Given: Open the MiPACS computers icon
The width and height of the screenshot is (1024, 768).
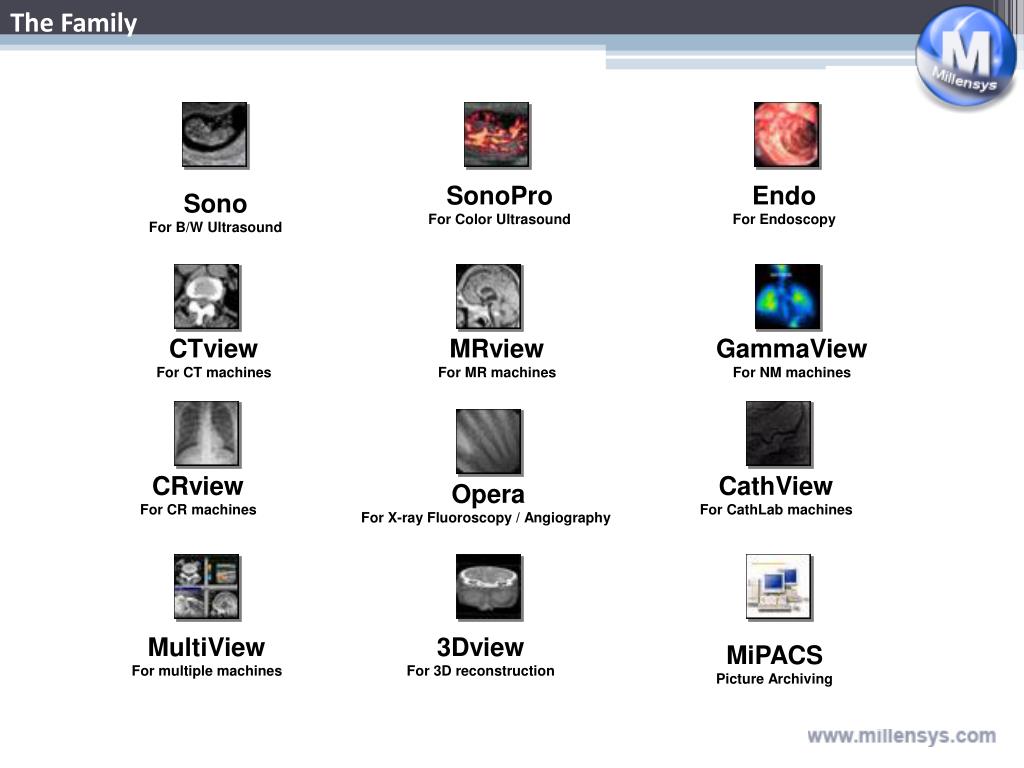Looking at the screenshot, I should (779, 586).
